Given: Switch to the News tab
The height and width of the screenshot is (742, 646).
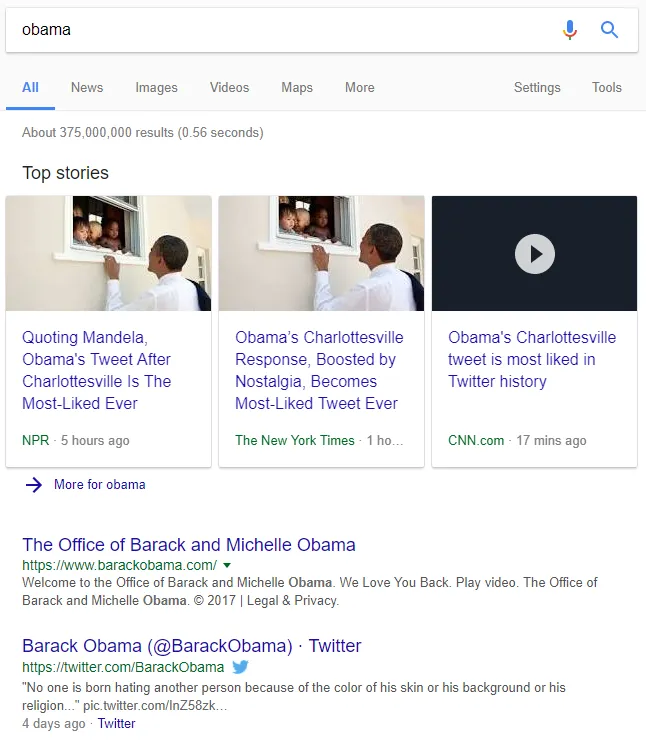Looking at the screenshot, I should 87,88.
